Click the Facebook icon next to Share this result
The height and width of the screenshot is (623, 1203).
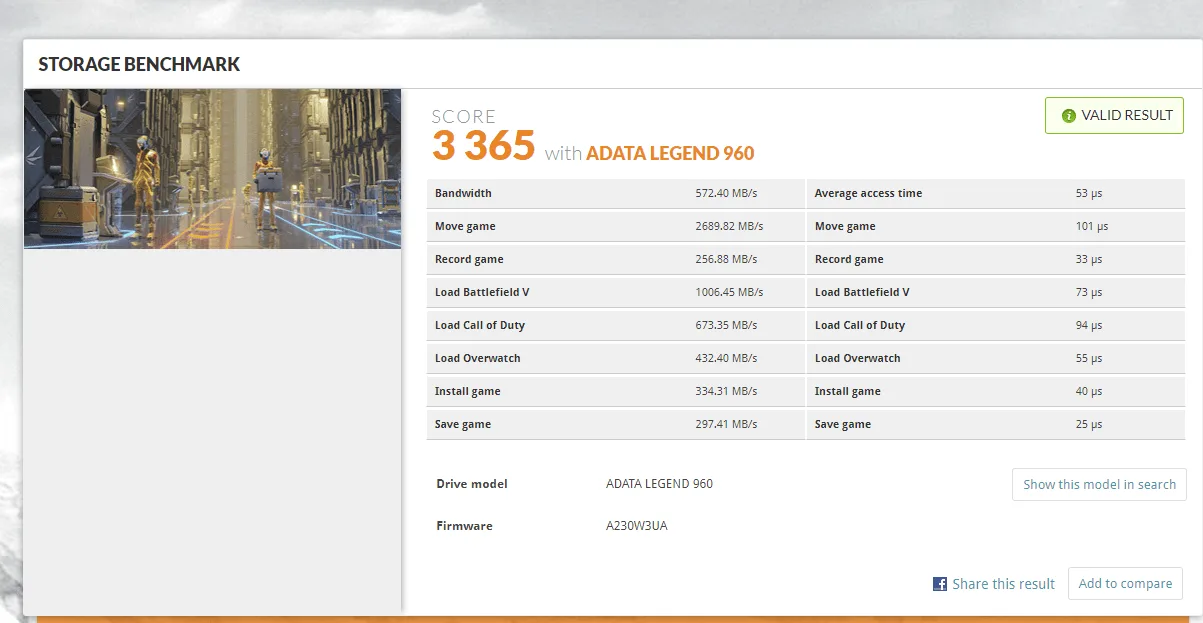(x=940, y=584)
